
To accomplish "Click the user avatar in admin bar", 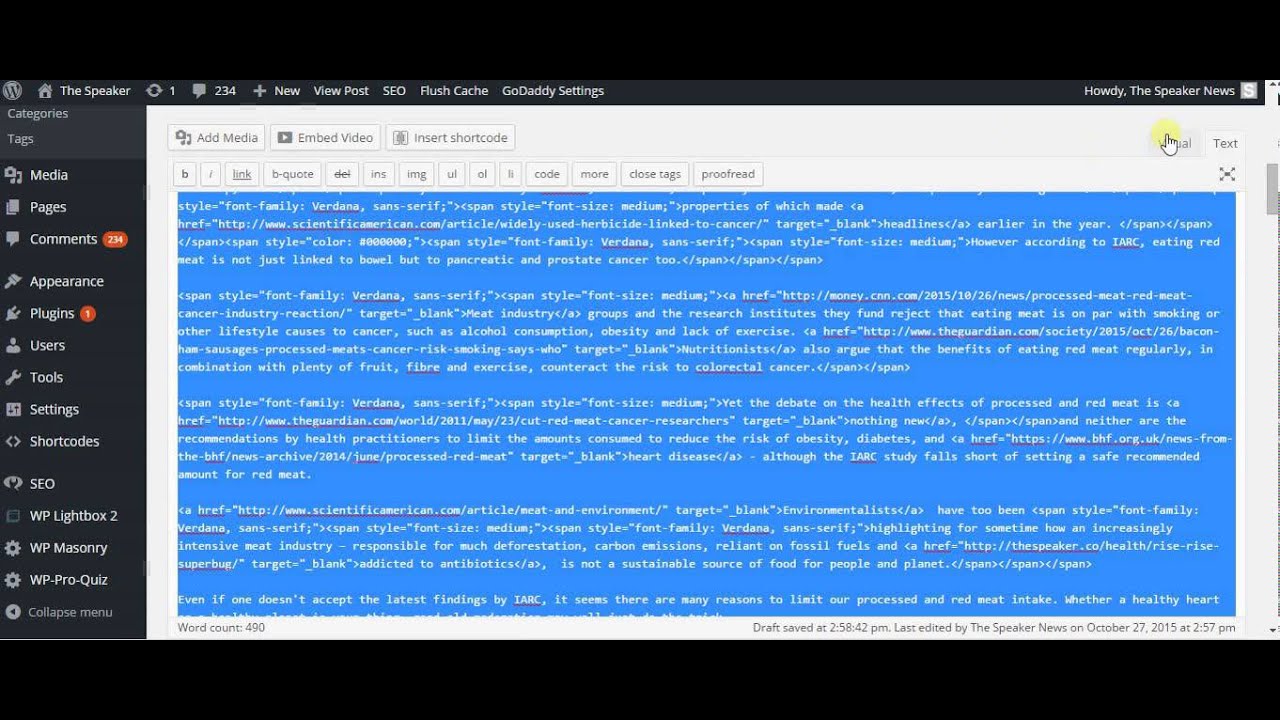I will (x=1249, y=90).
